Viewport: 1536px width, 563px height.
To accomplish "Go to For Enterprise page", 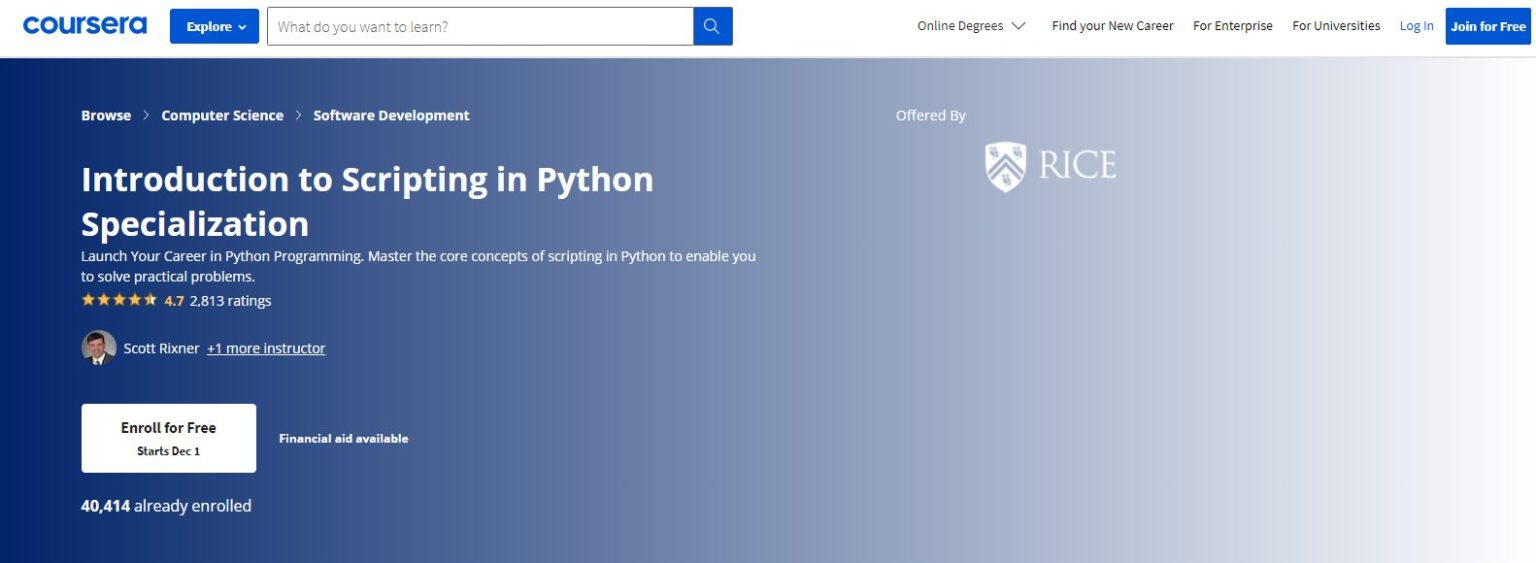I will (x=1232, y=26).
